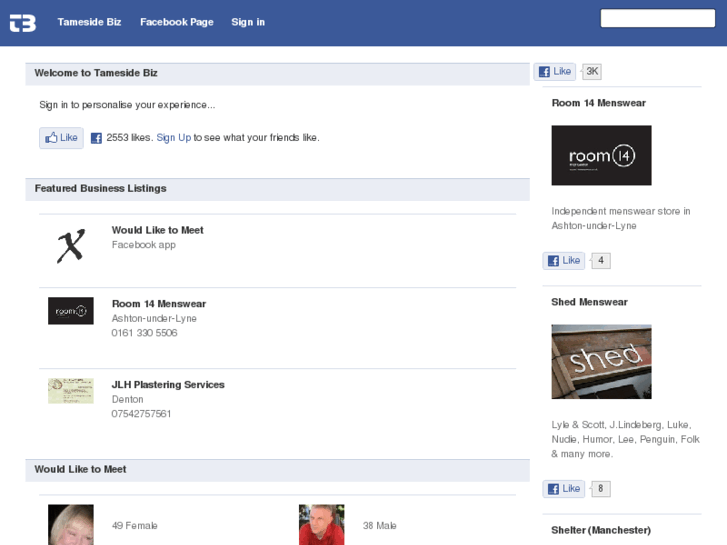Click the Lyle & Scott brands description

(625, 439)
